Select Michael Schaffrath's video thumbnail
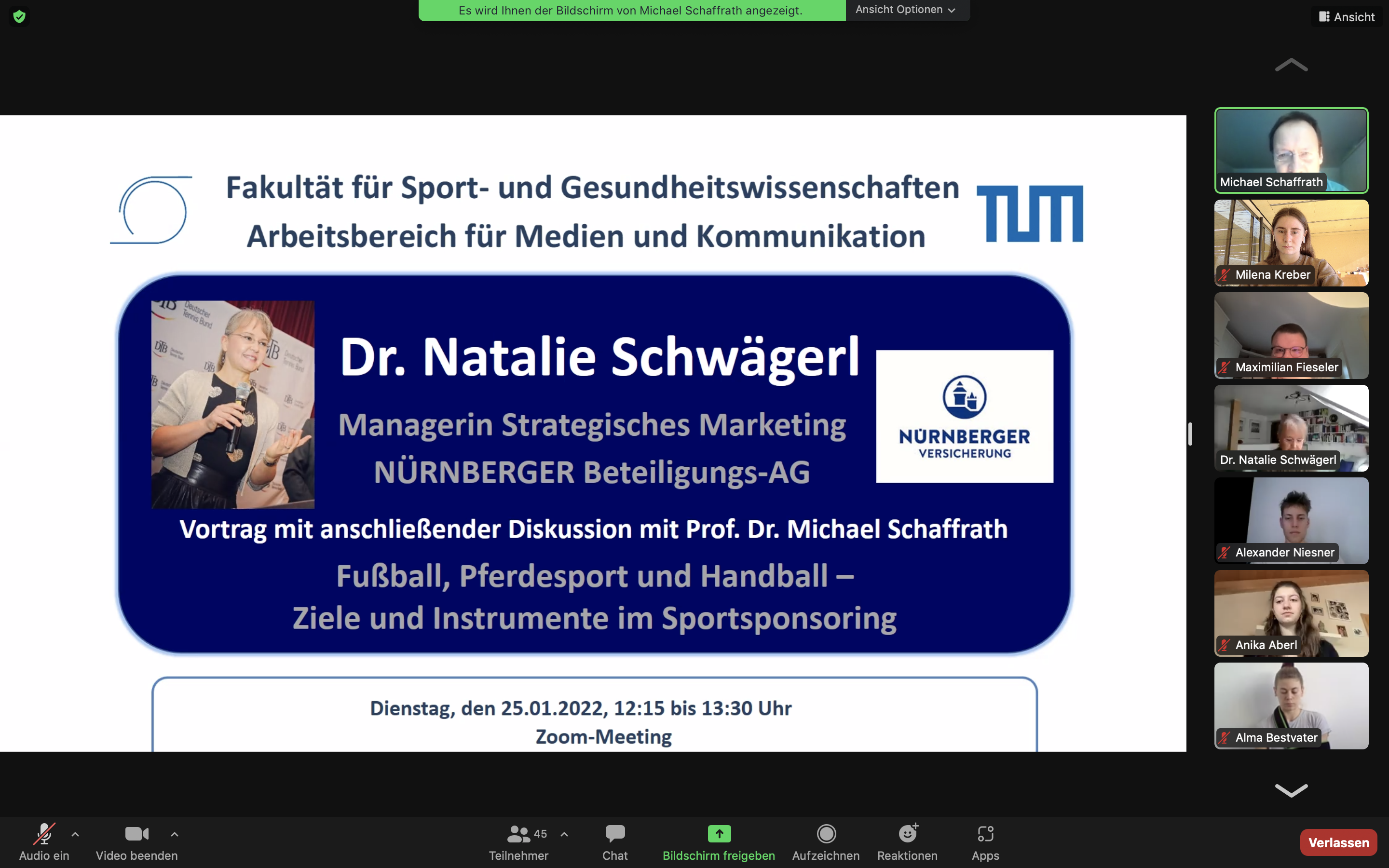This screenshot has width=1389, height=868. click(x=1292, y=150)
